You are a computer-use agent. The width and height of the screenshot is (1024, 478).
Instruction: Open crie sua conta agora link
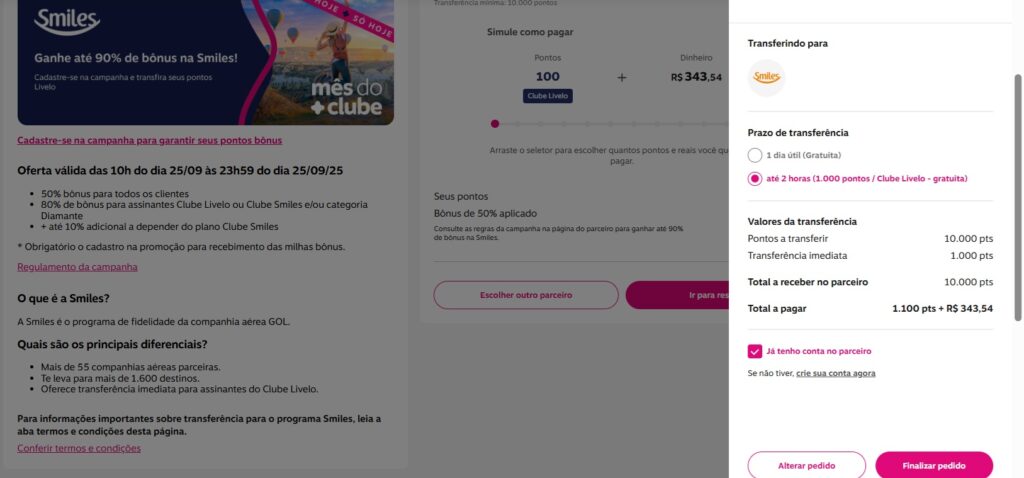(x=835, y=374)
